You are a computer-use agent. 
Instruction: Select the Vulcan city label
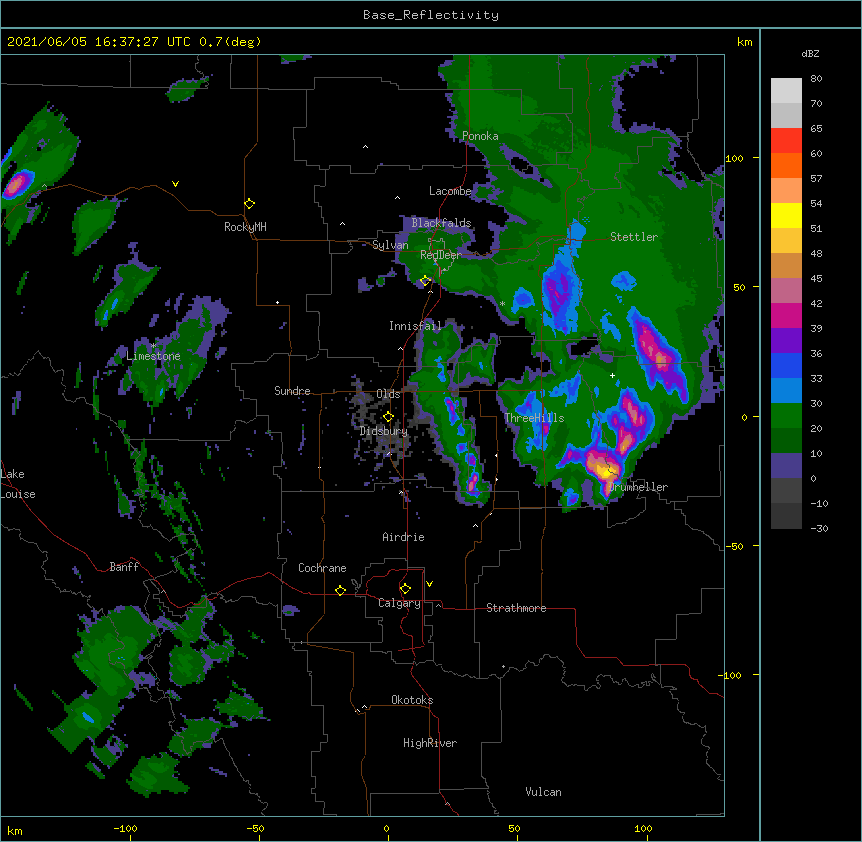pos(543,792)
